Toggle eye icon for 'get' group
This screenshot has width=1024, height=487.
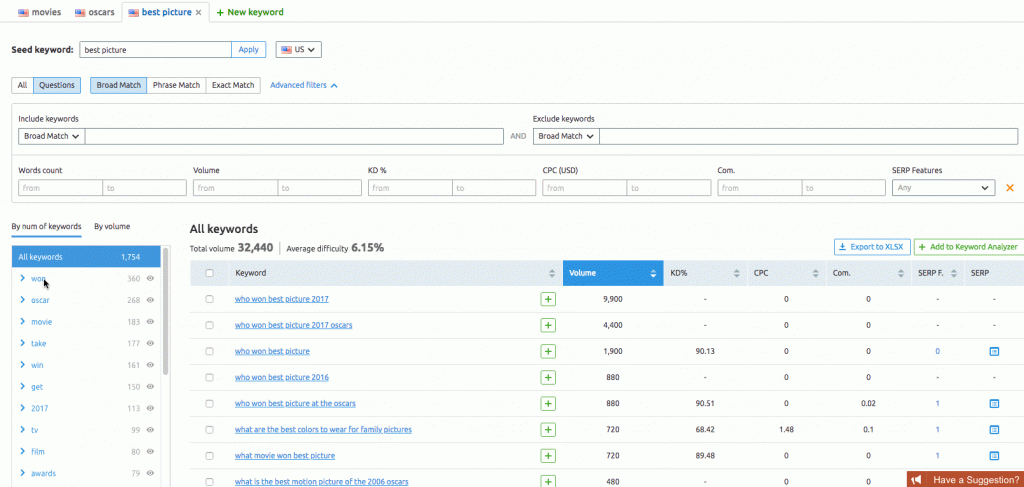click(x=150, y=386)
